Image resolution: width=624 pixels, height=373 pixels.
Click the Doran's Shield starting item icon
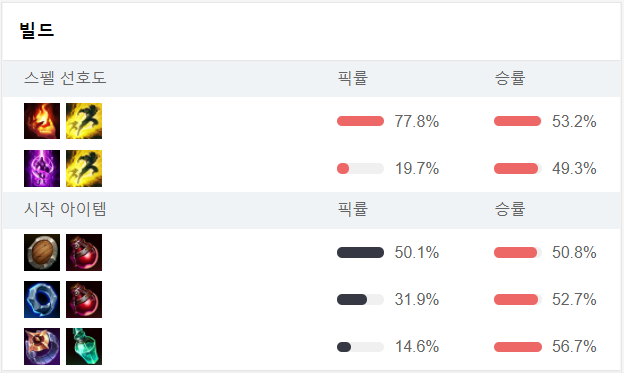point(42,252)
